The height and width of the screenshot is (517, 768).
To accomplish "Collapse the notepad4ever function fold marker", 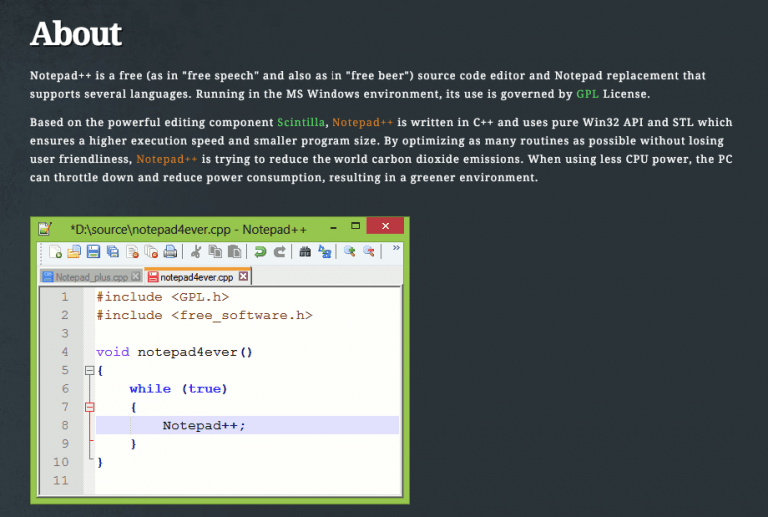I will point(89,370).
